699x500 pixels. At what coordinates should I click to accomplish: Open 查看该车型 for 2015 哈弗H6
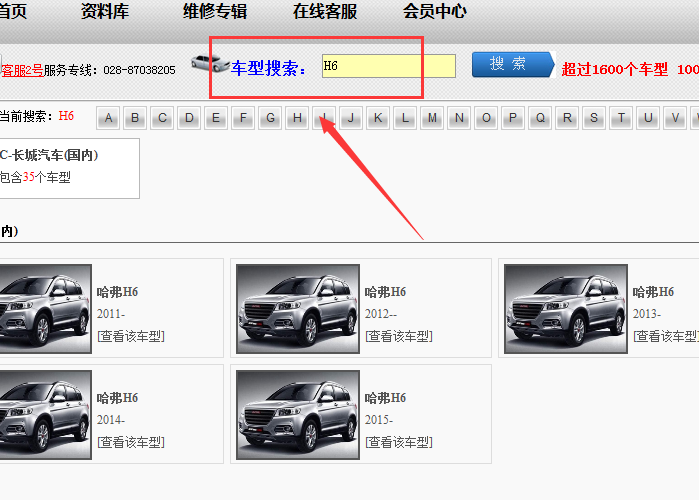399,442
